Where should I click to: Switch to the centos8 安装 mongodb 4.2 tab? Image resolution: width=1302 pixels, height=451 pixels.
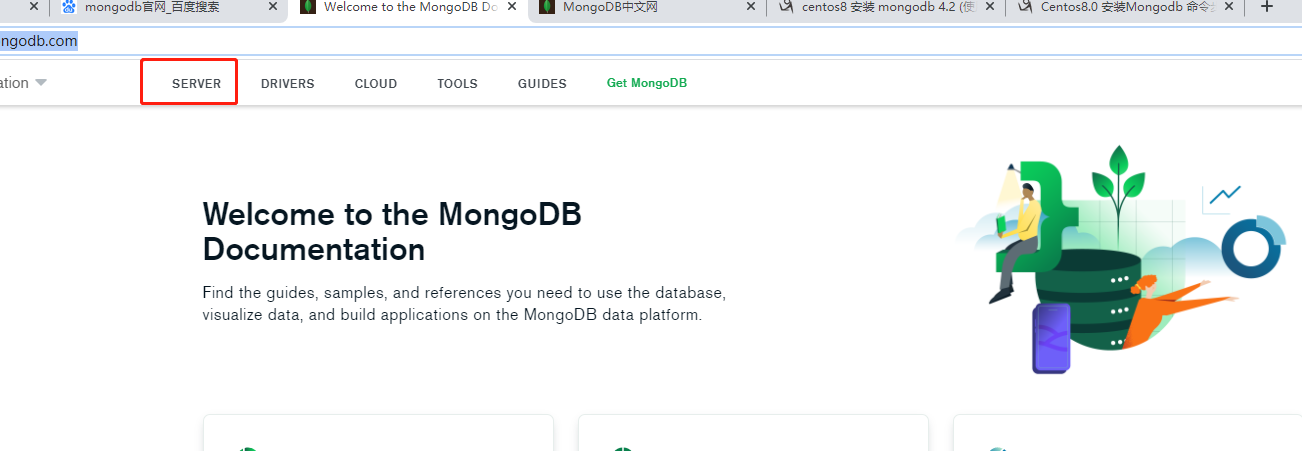888,7
